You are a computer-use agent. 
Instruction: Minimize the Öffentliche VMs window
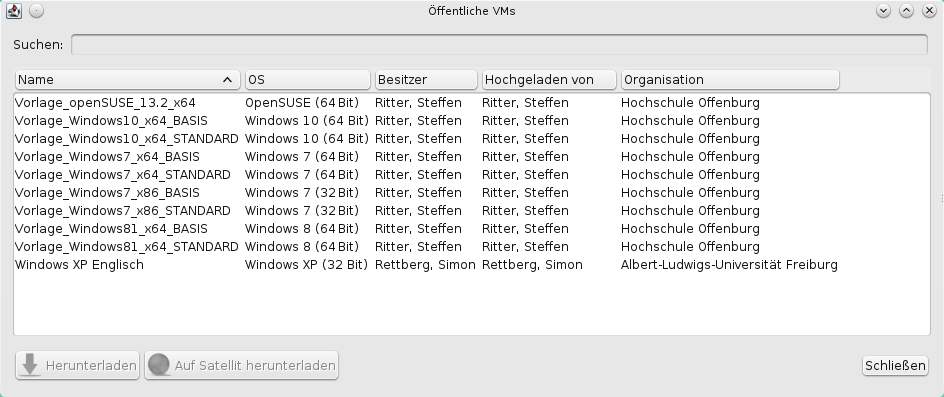pos(883,11)
